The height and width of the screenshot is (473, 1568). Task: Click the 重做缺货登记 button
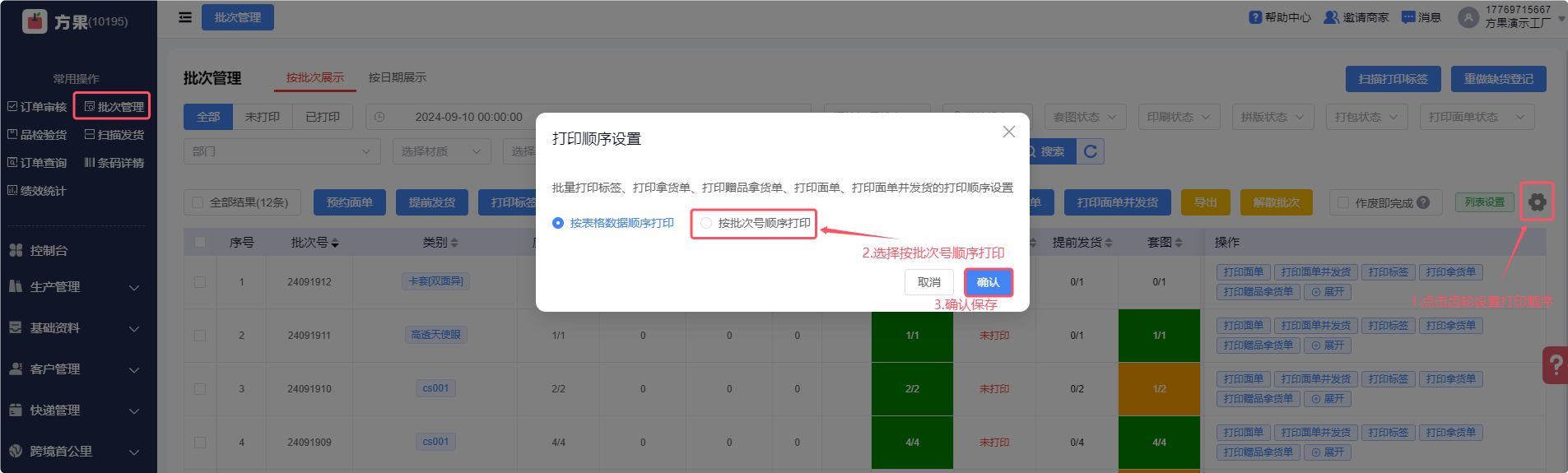(x=1499, y=79)
